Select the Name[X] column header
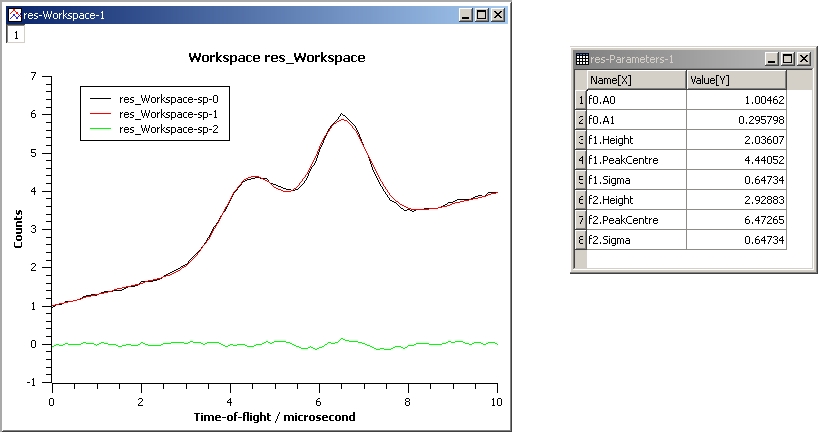 (x=635, y=80)
